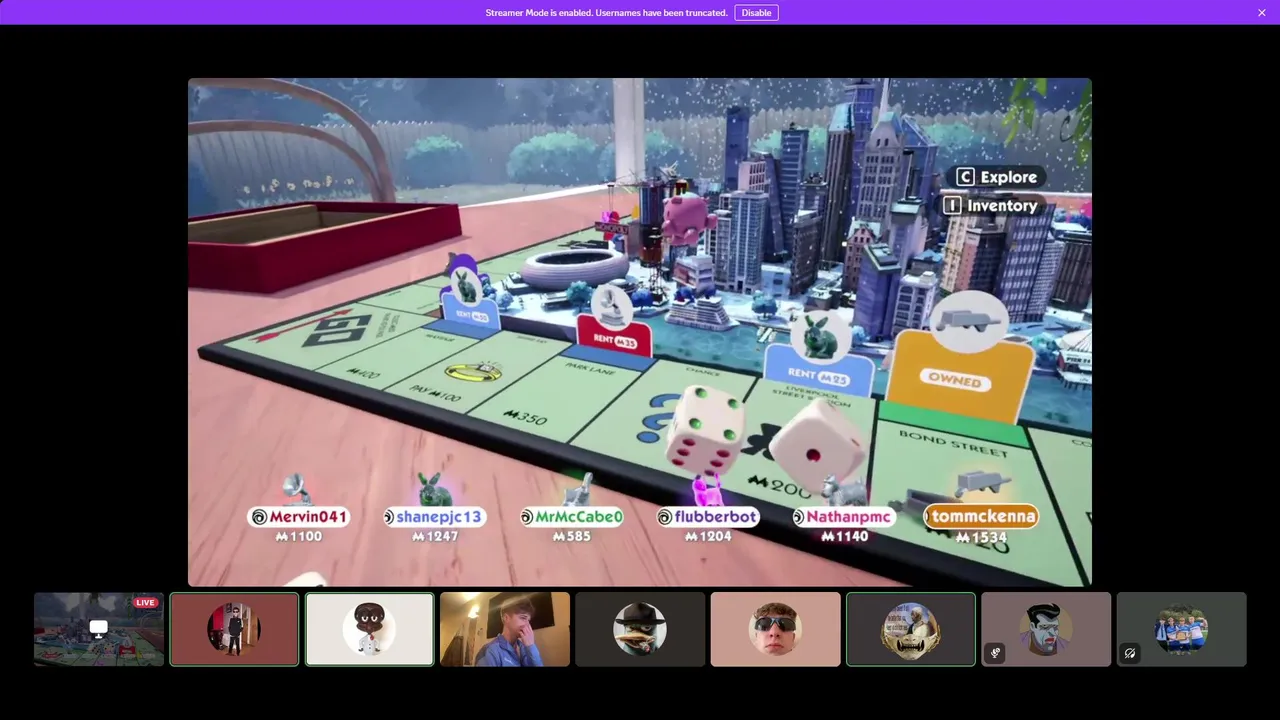The image size is (1280, 720).
Task: Click flubberbot's balance of 1204
Action: (708, 537)
